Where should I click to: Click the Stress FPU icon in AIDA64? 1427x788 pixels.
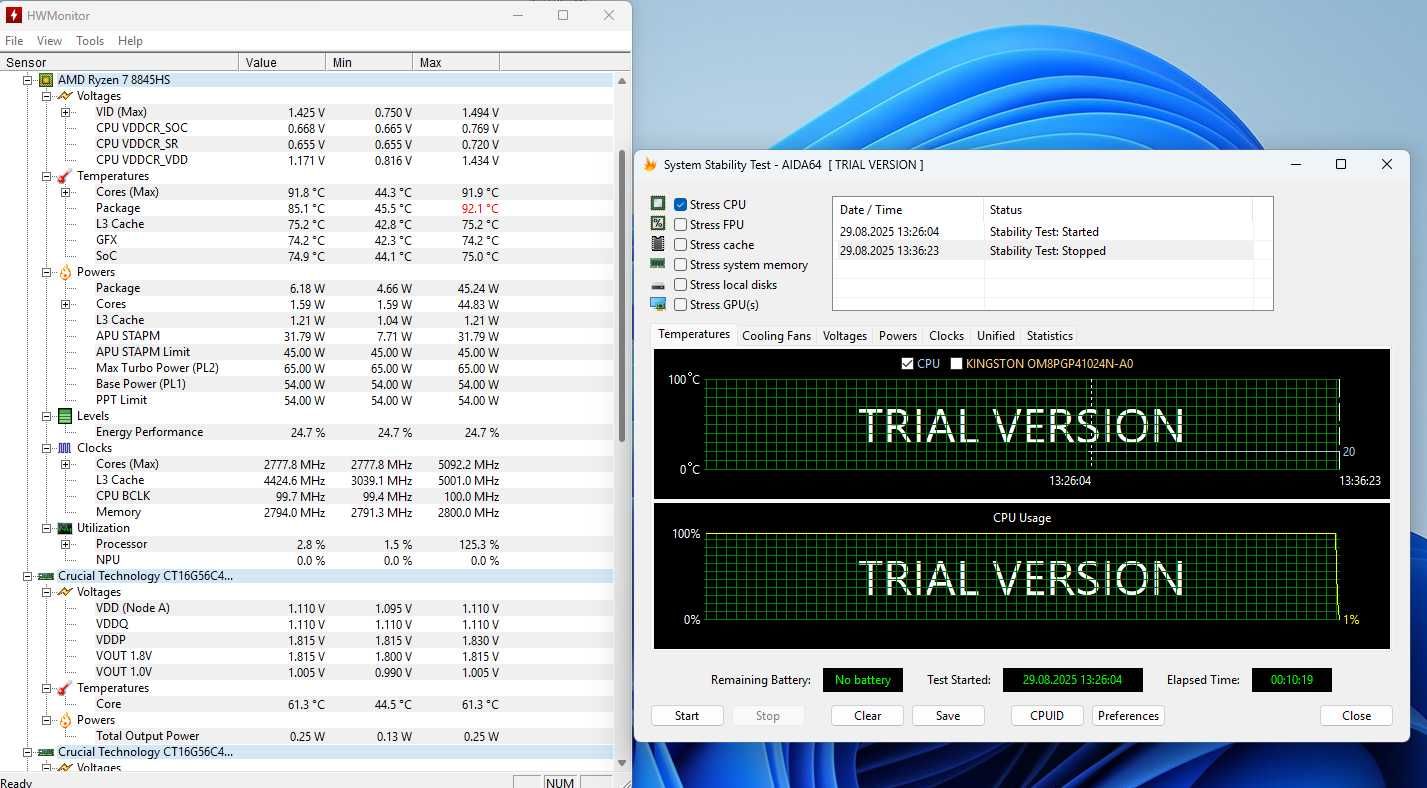click(658, 224)
